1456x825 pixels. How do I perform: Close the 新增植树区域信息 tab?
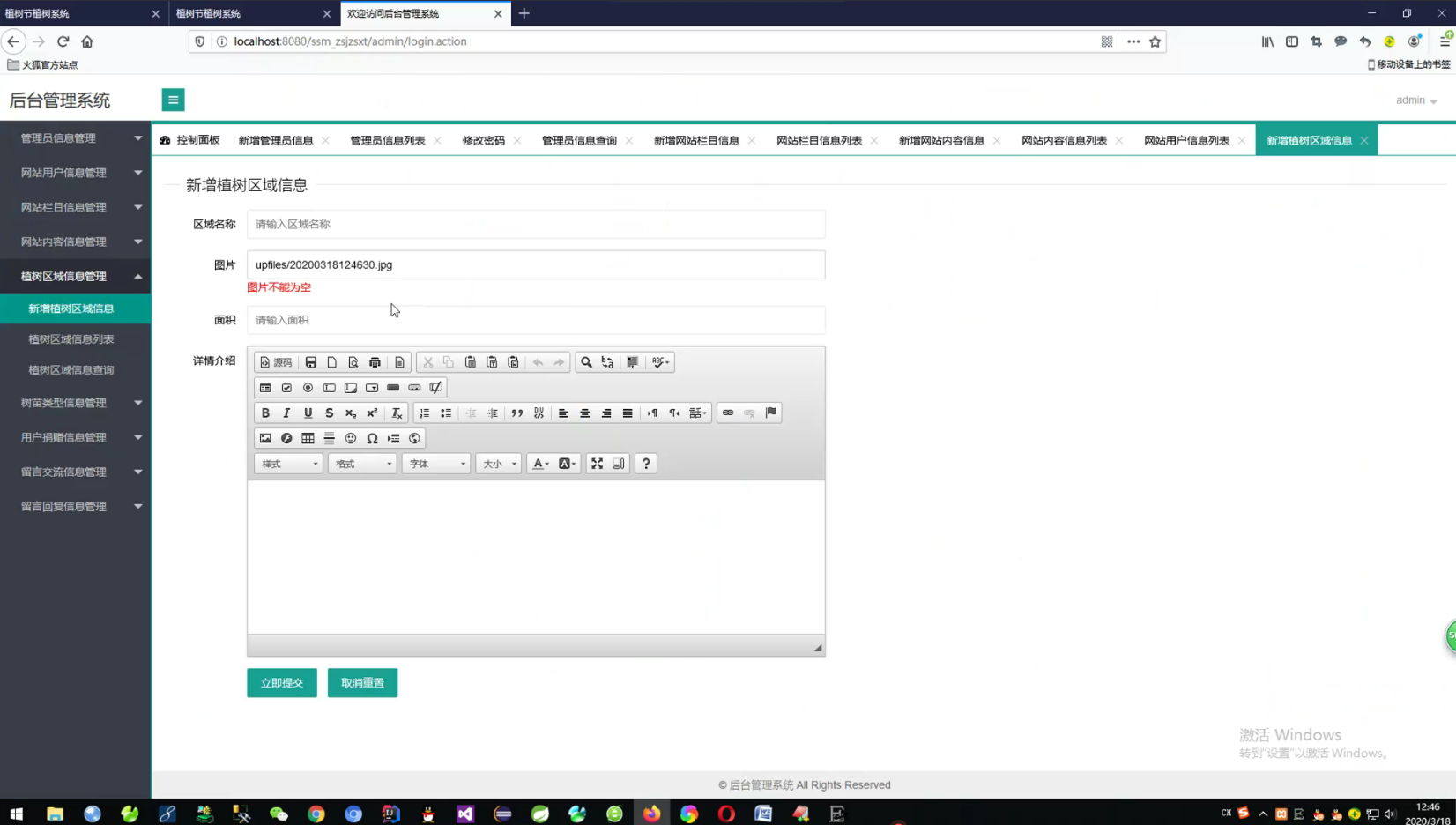[x=1364, y=140]
